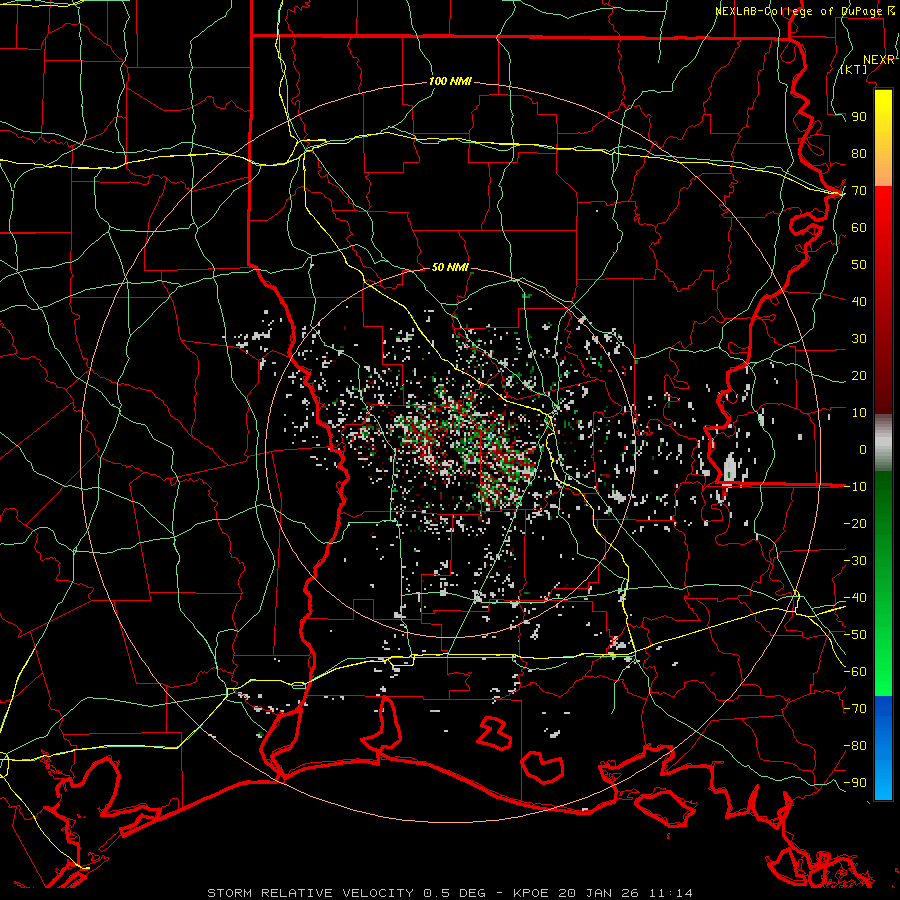The width and height of the screenshot is (900, 900).
Task: Pick the gray zero-velocity segment of color bar
Action: pyautogui.click(x=883, y=443)
